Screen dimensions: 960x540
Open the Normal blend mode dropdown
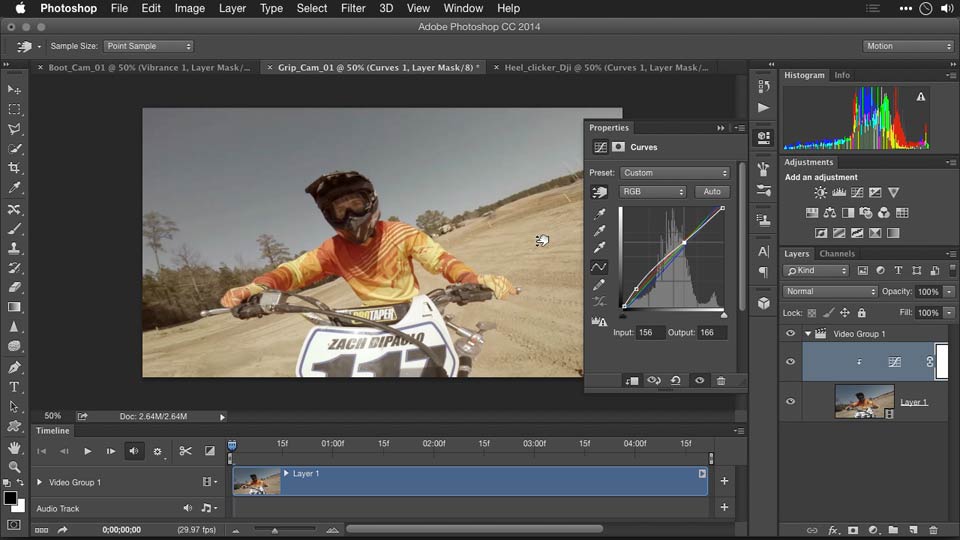[830, 292]
